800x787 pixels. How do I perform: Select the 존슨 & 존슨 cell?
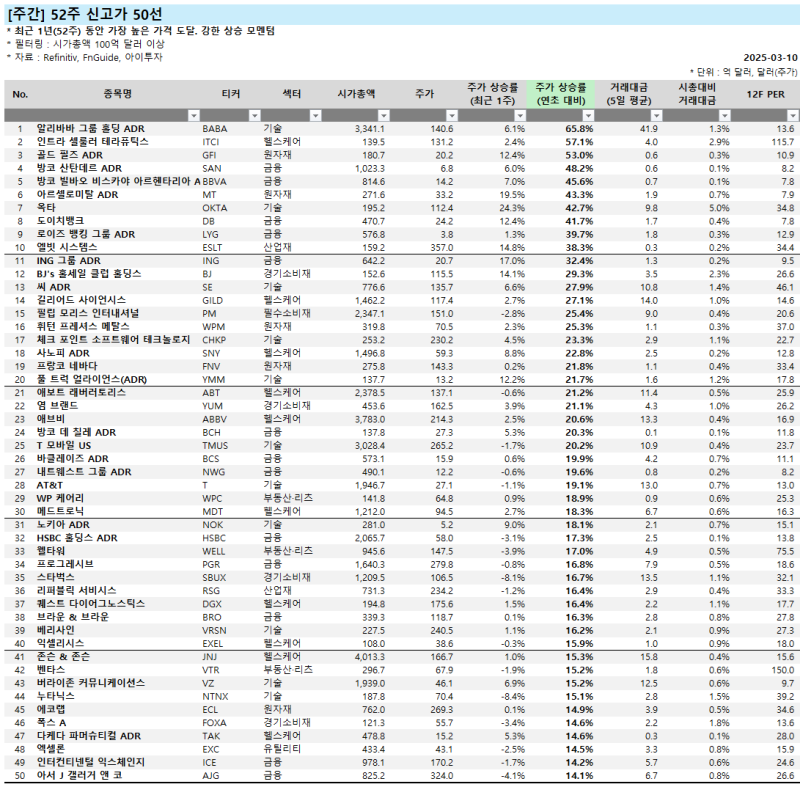[63, 656]
